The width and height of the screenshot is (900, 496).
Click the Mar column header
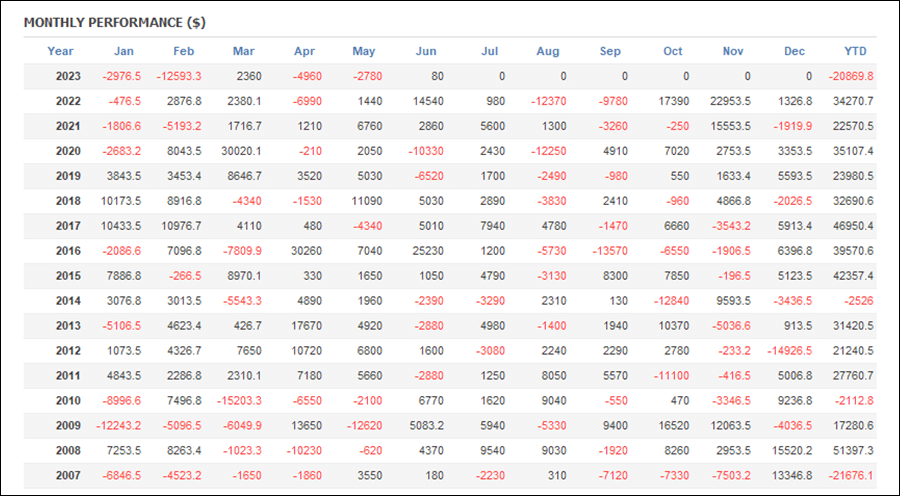(x=243, y=51)
